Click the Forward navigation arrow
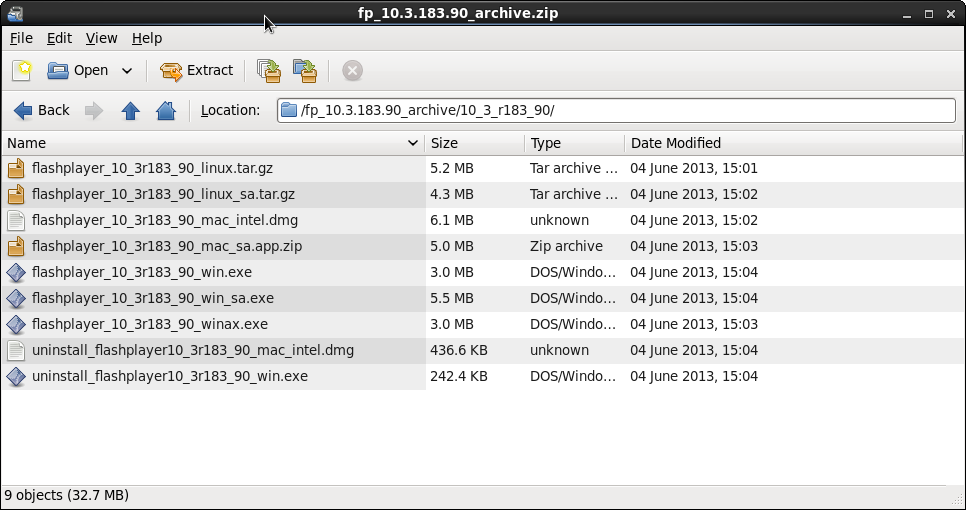The height and width of the screenshot is (510, 966). point(94,110)
